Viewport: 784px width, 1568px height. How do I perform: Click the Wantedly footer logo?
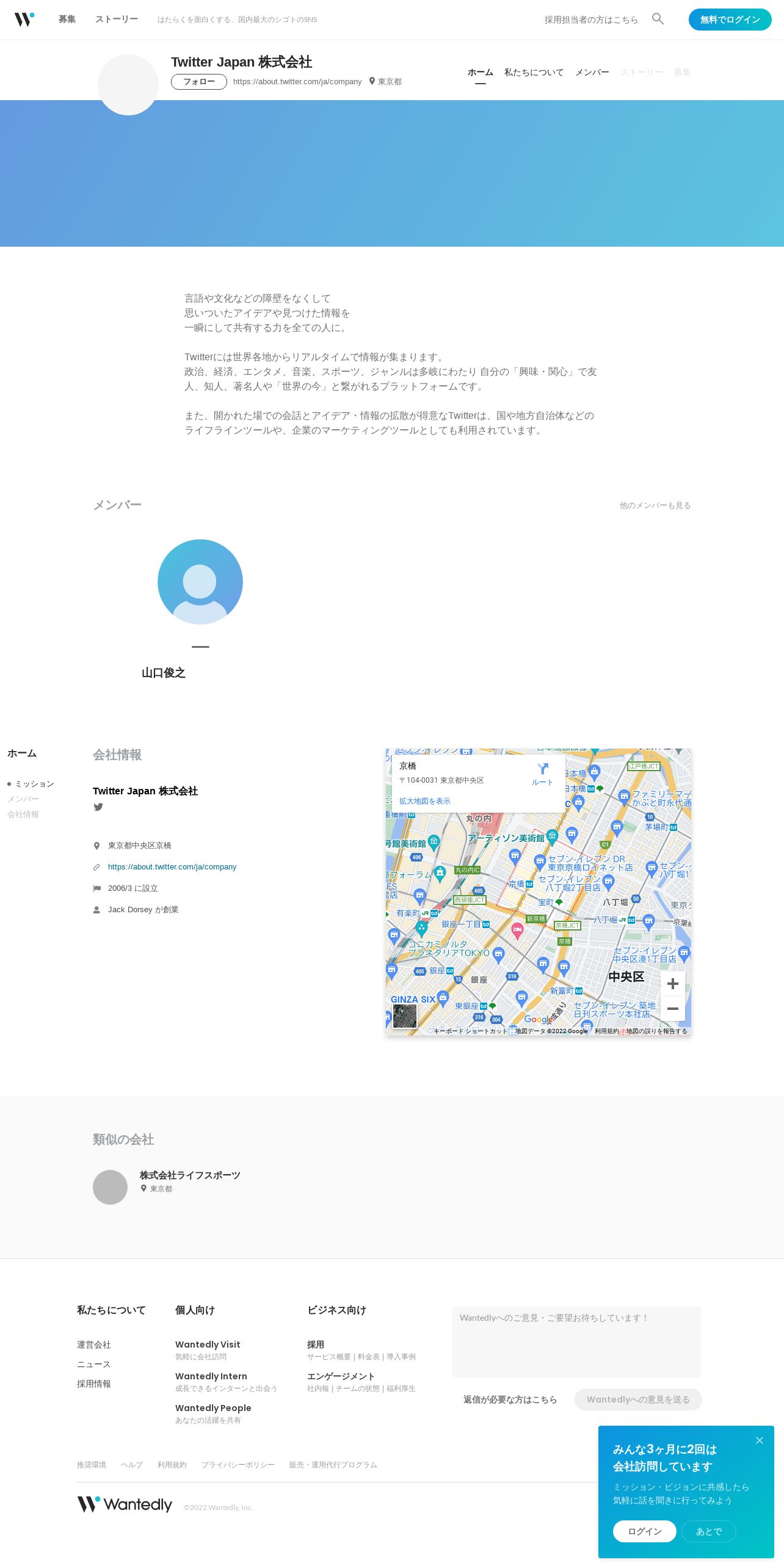pyautogui.click(x=125, y=1504)
